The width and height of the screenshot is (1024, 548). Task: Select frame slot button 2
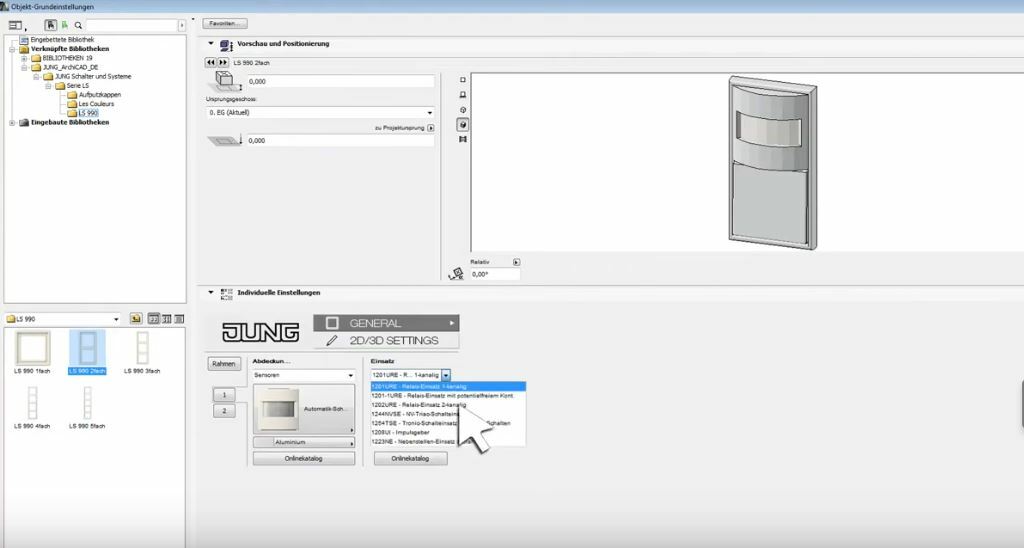point(224,411)
